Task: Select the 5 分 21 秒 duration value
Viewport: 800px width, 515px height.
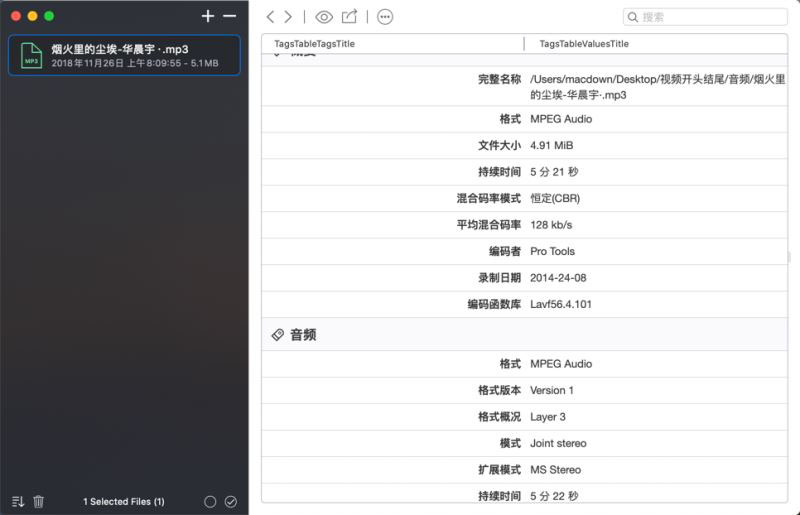Action: [554, 172]
